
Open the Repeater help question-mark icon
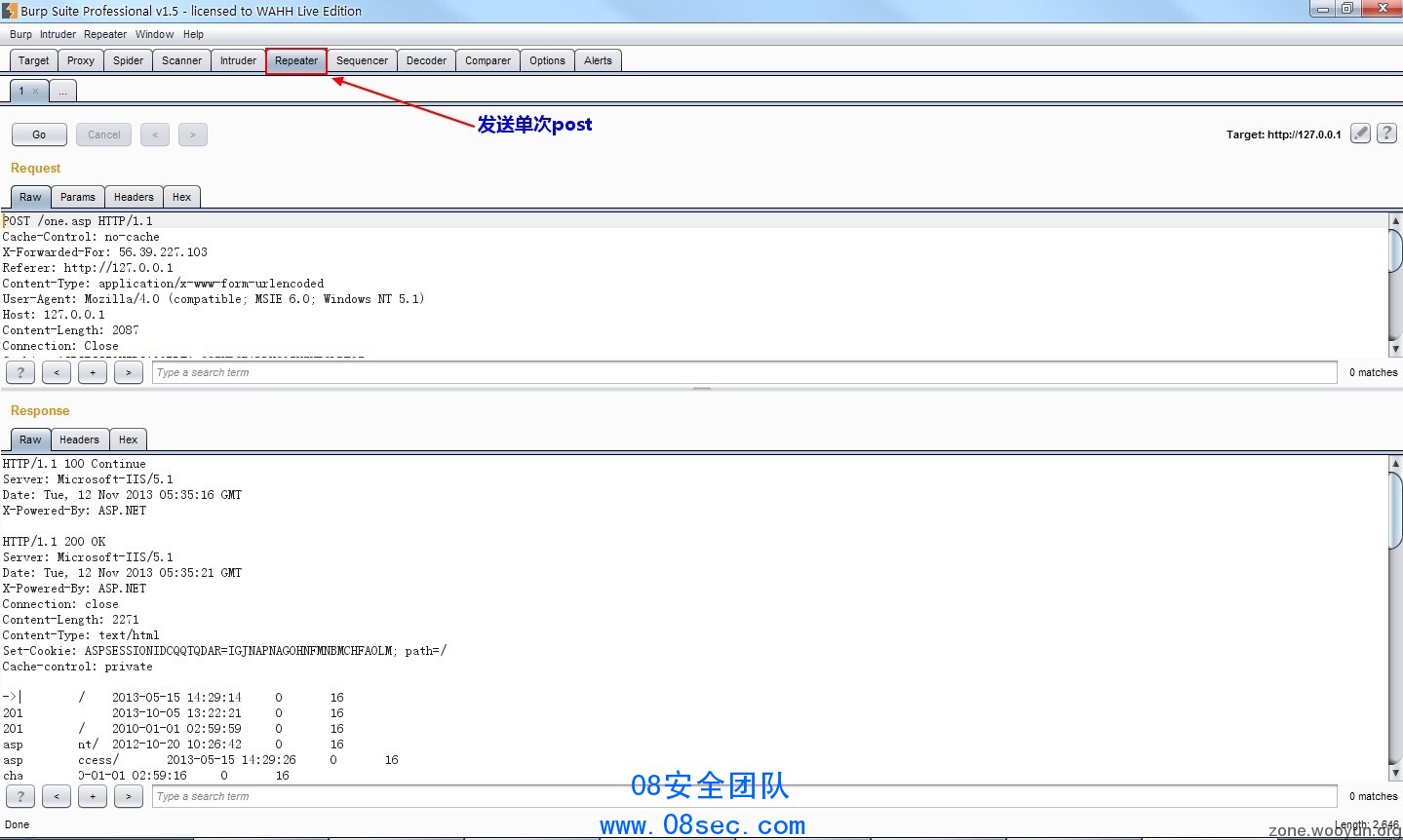[x=1386, y=134]
